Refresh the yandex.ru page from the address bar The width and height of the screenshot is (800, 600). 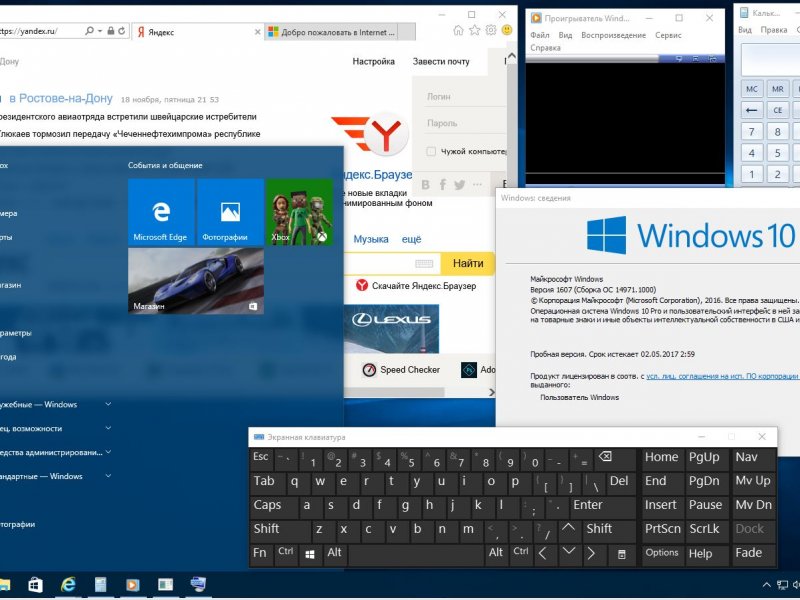[121, 31]
